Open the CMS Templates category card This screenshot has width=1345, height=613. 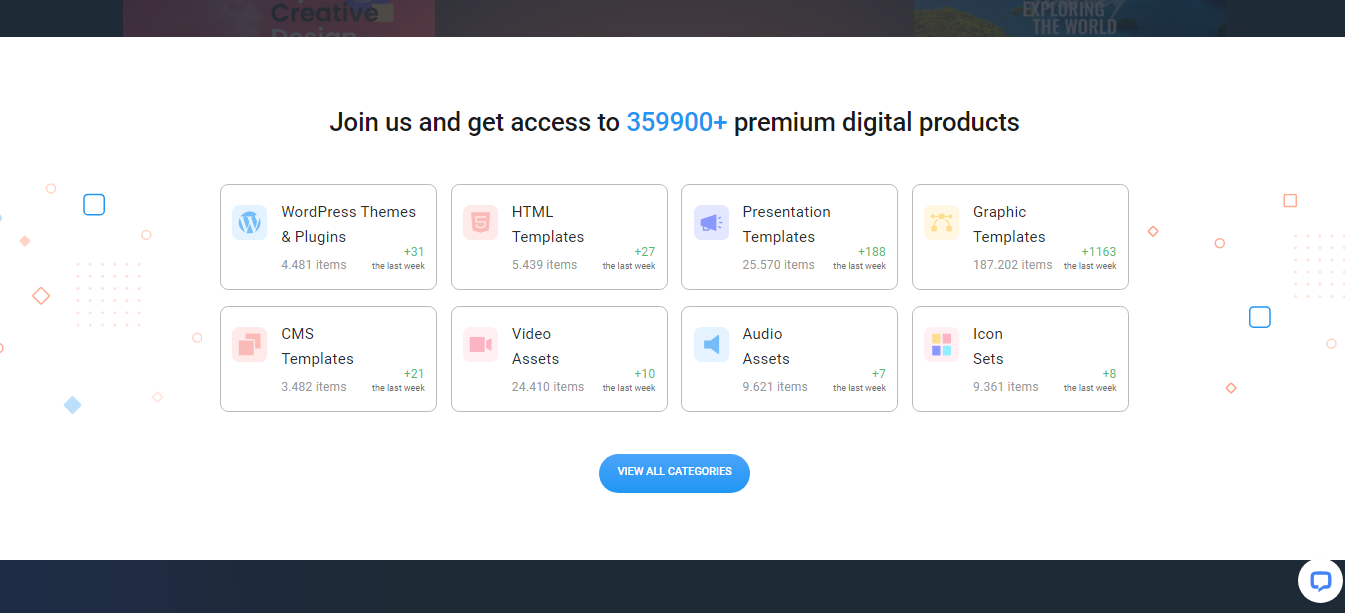pos(328,359)
